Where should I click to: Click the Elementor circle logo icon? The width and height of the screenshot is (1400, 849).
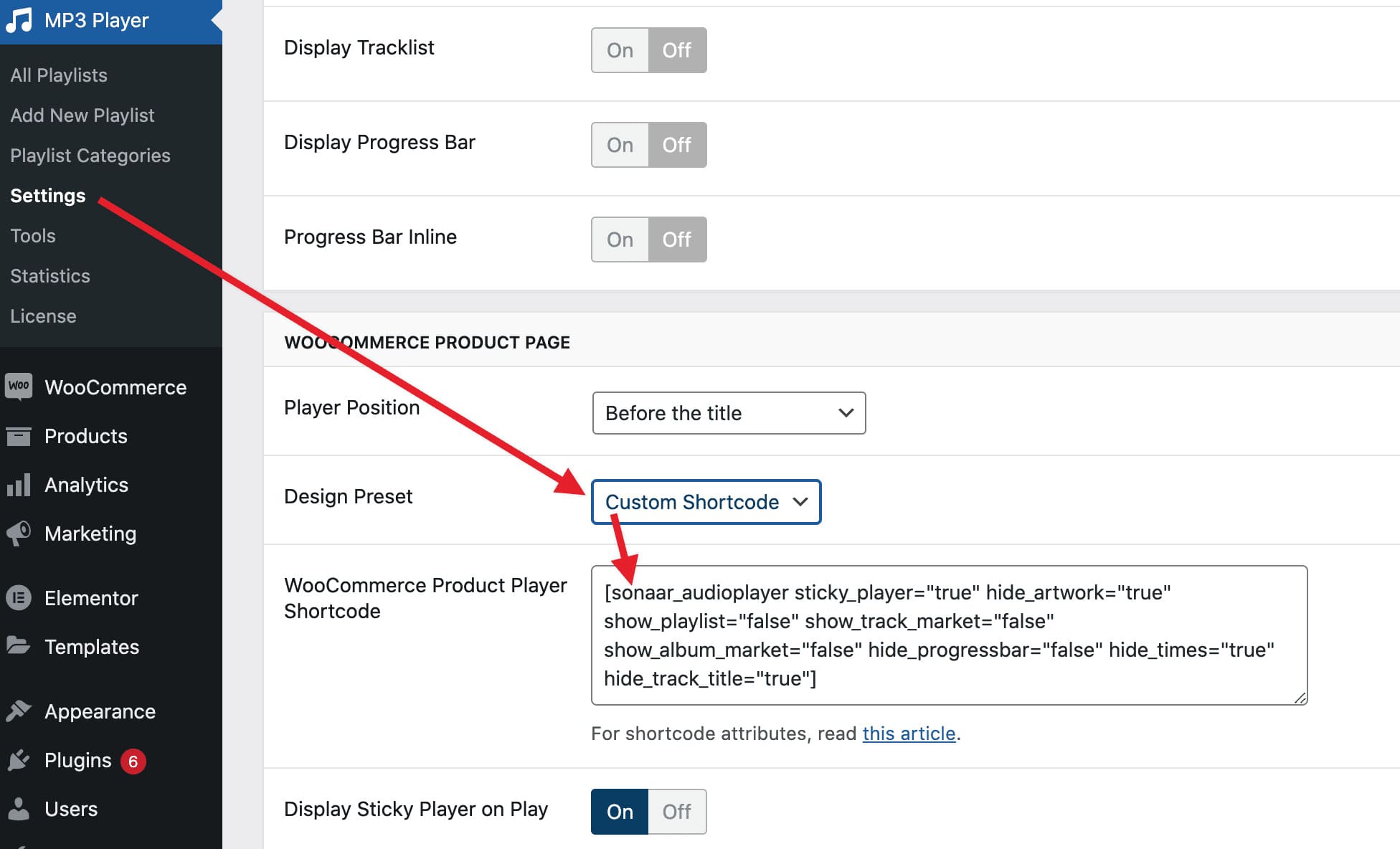click(19, 598)
